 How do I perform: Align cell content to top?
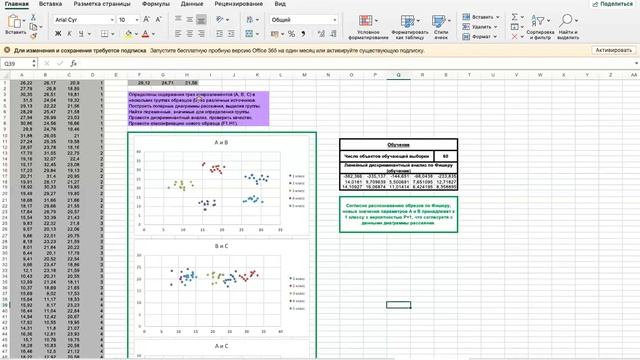click(x=178, y=19)
